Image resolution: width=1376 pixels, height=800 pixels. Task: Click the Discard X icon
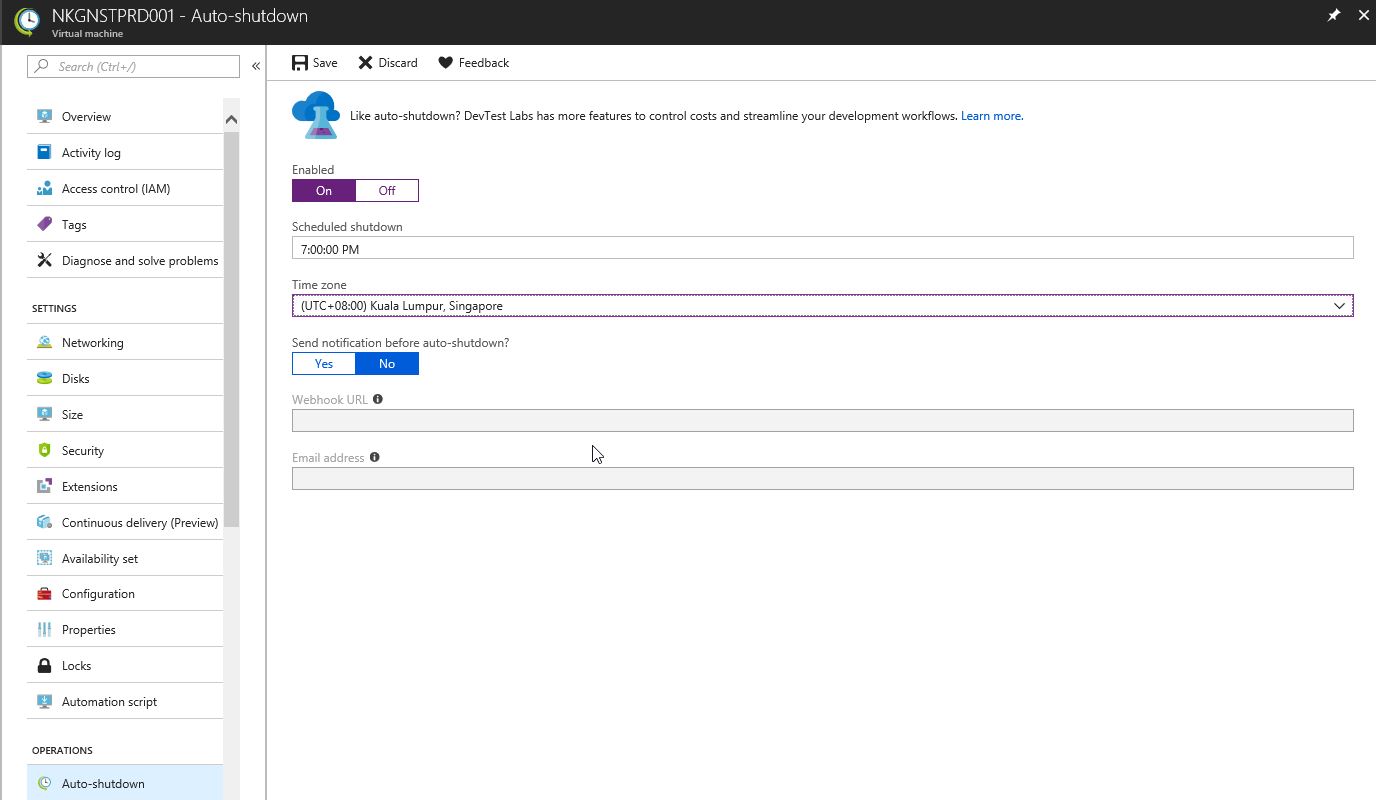(366, 63)
